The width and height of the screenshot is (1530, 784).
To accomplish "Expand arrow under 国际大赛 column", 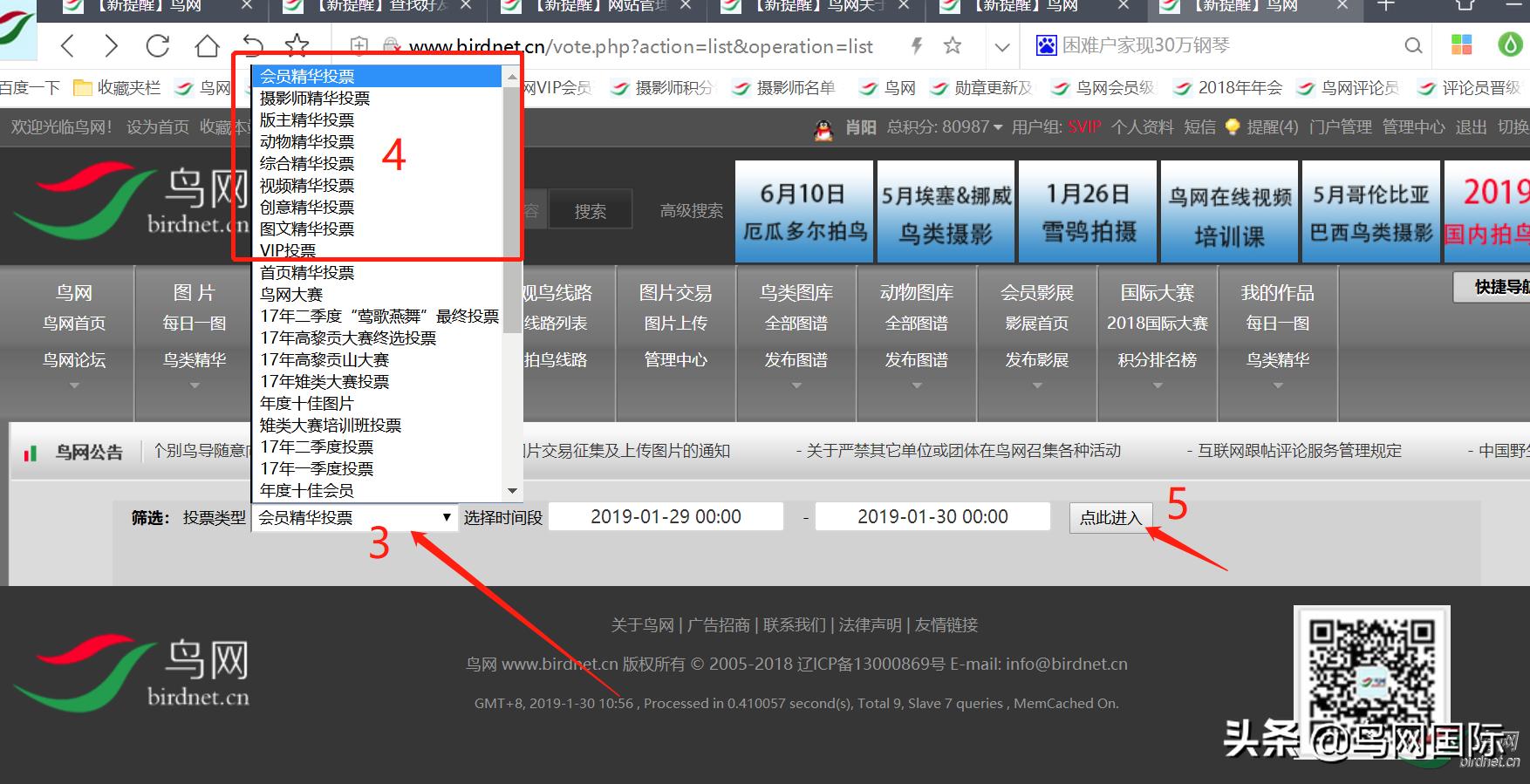I will [1158, 385].
